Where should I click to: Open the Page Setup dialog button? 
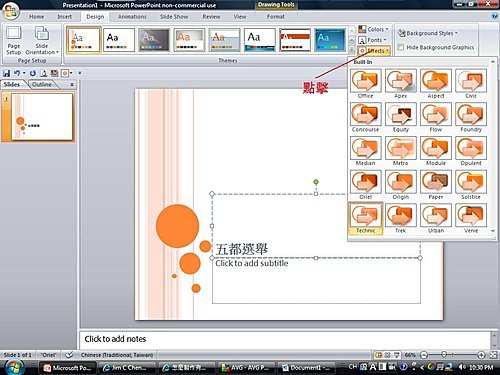pyautogui.click(x=13, y=41)
